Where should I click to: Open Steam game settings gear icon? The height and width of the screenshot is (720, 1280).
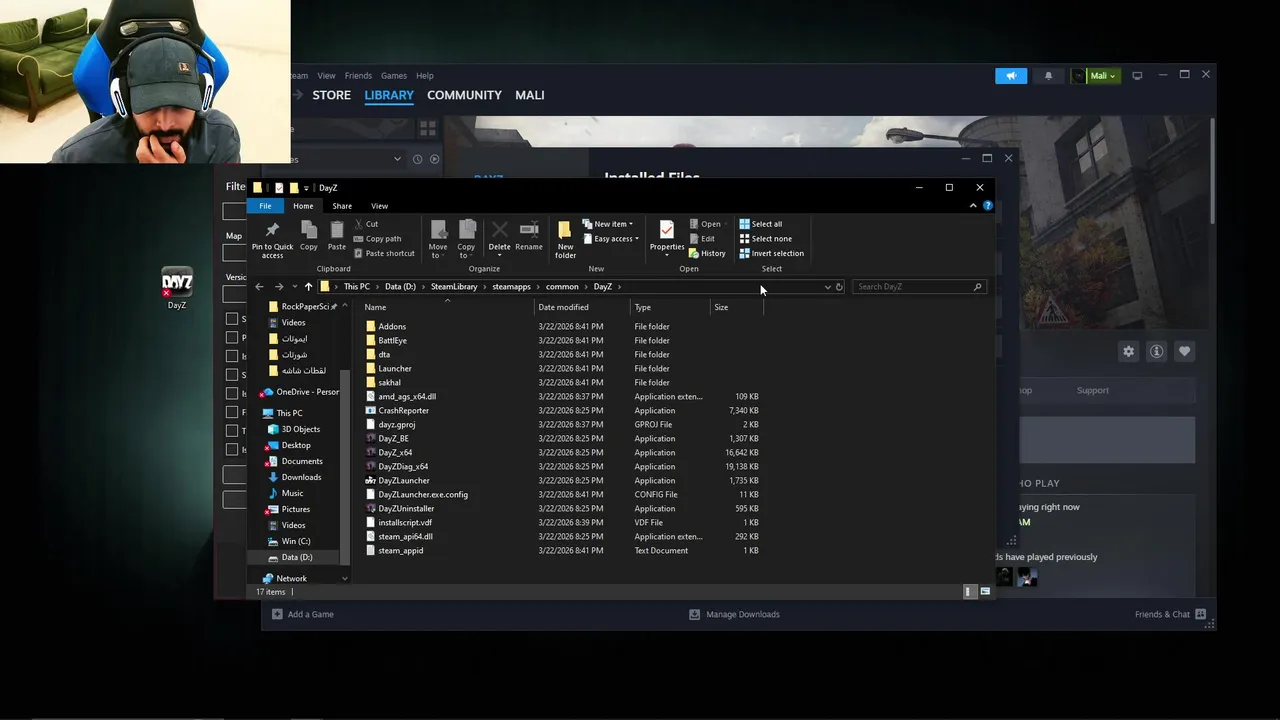click(1129, 351)
